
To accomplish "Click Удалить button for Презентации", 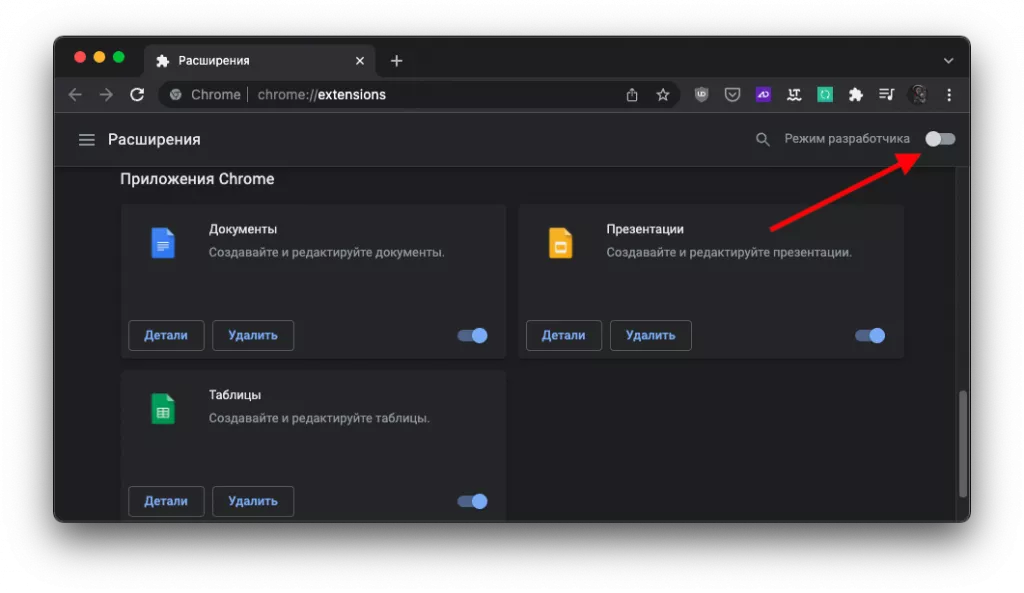I will click(650, 336).
